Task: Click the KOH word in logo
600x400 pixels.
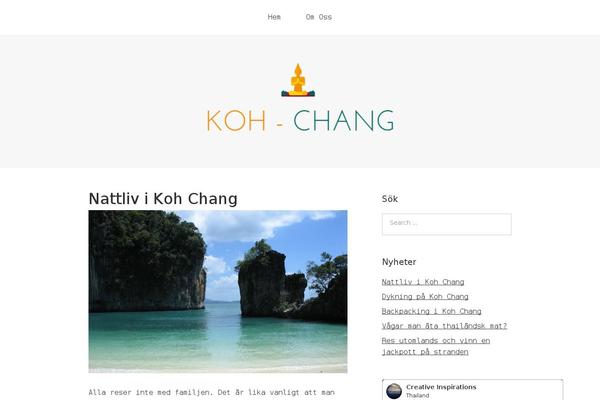Action: (x=236, y=121)
